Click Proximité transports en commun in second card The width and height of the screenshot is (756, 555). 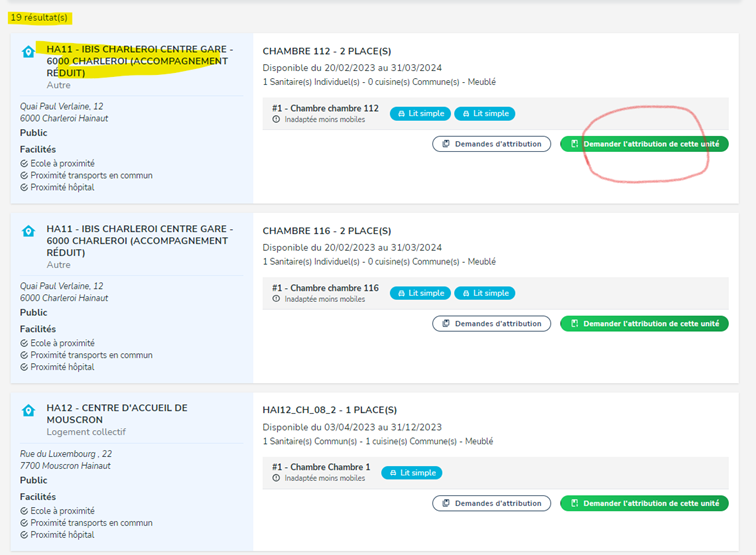click(x=86, y=355)
